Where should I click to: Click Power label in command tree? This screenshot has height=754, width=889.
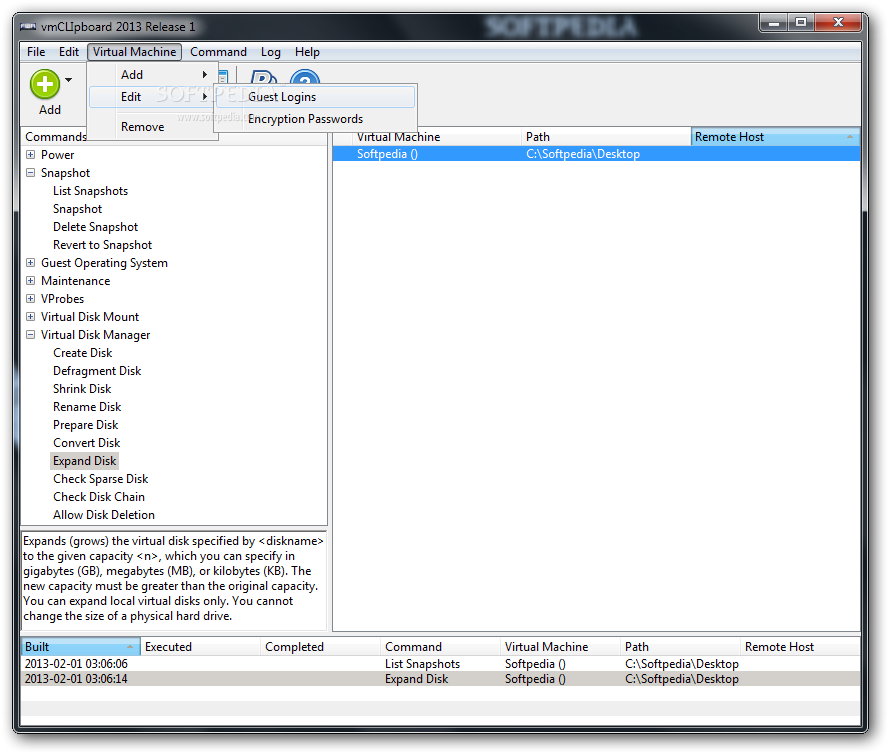pyautogui.click(x=57, y=155)
